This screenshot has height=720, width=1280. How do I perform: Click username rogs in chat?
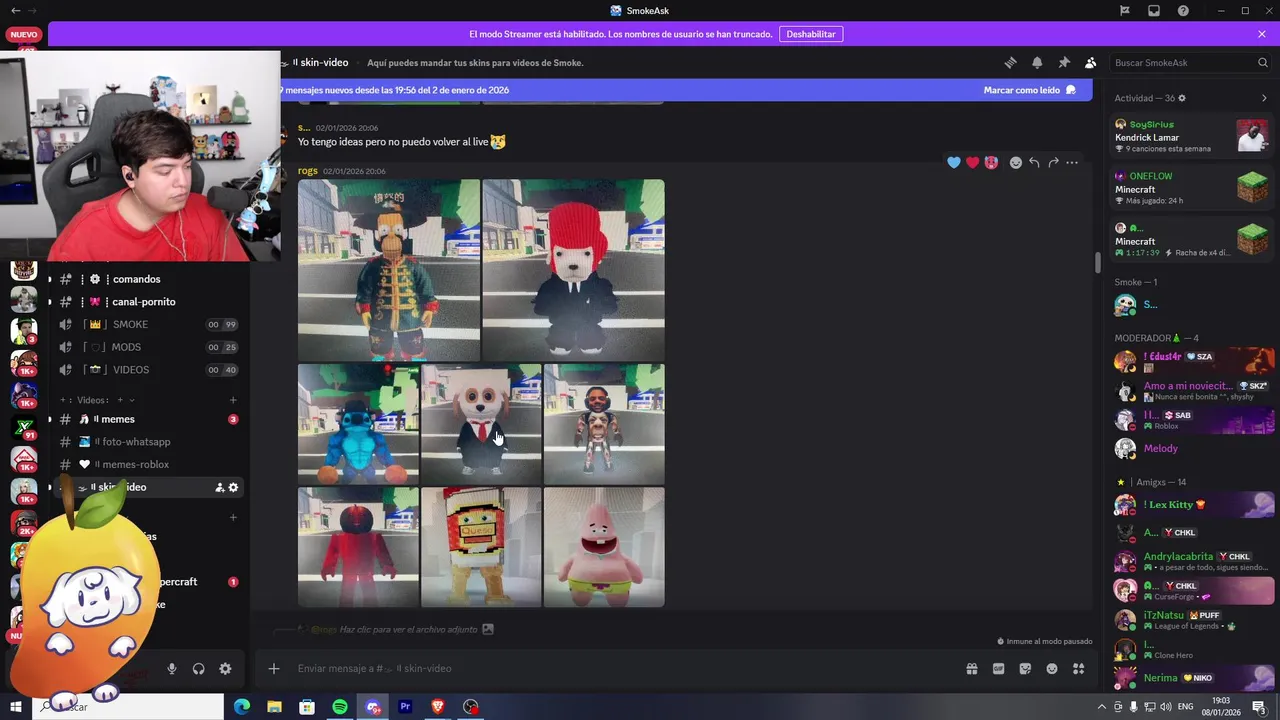[x=308, y=171]
